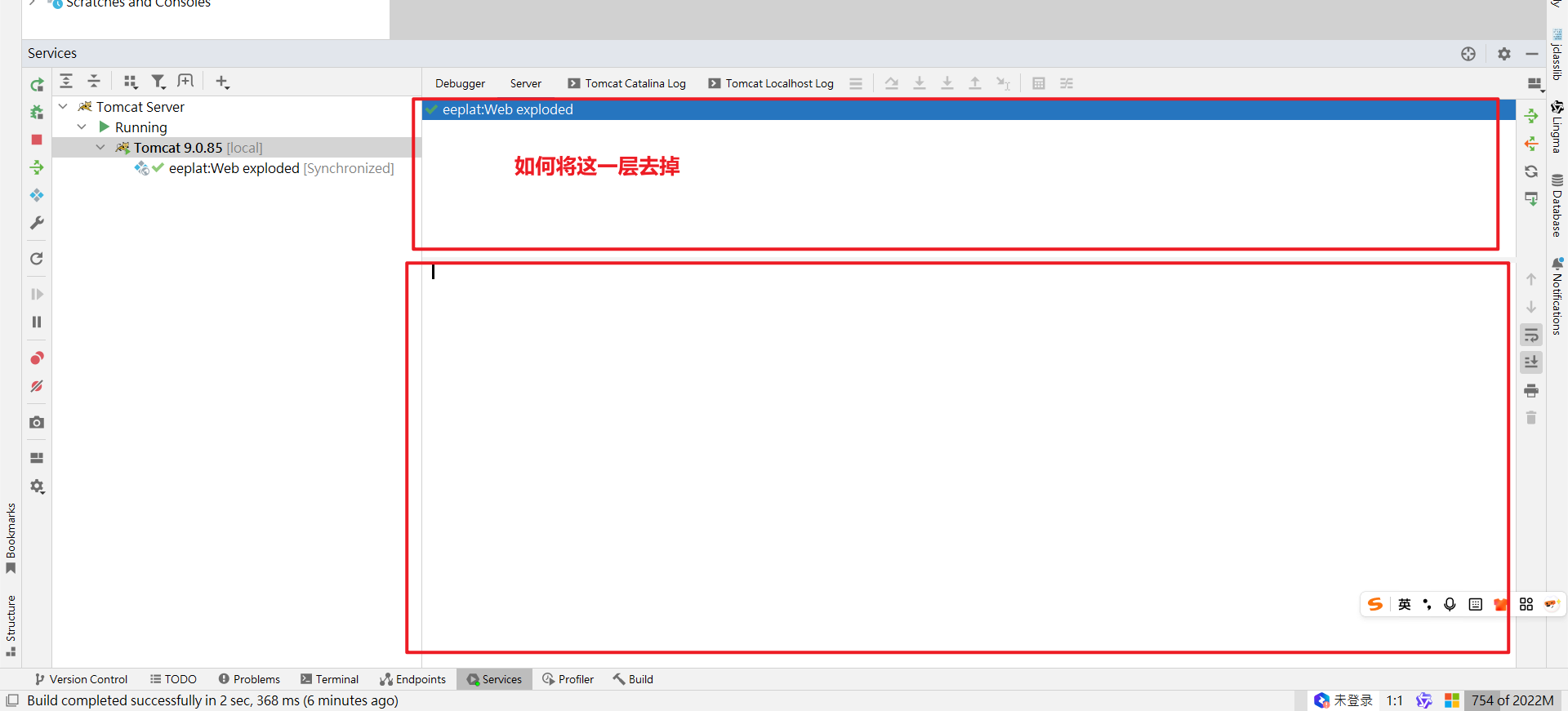1568x711 pixels.
Task: Hide the Services panel with minus
Action: [x=1532, y=54]
